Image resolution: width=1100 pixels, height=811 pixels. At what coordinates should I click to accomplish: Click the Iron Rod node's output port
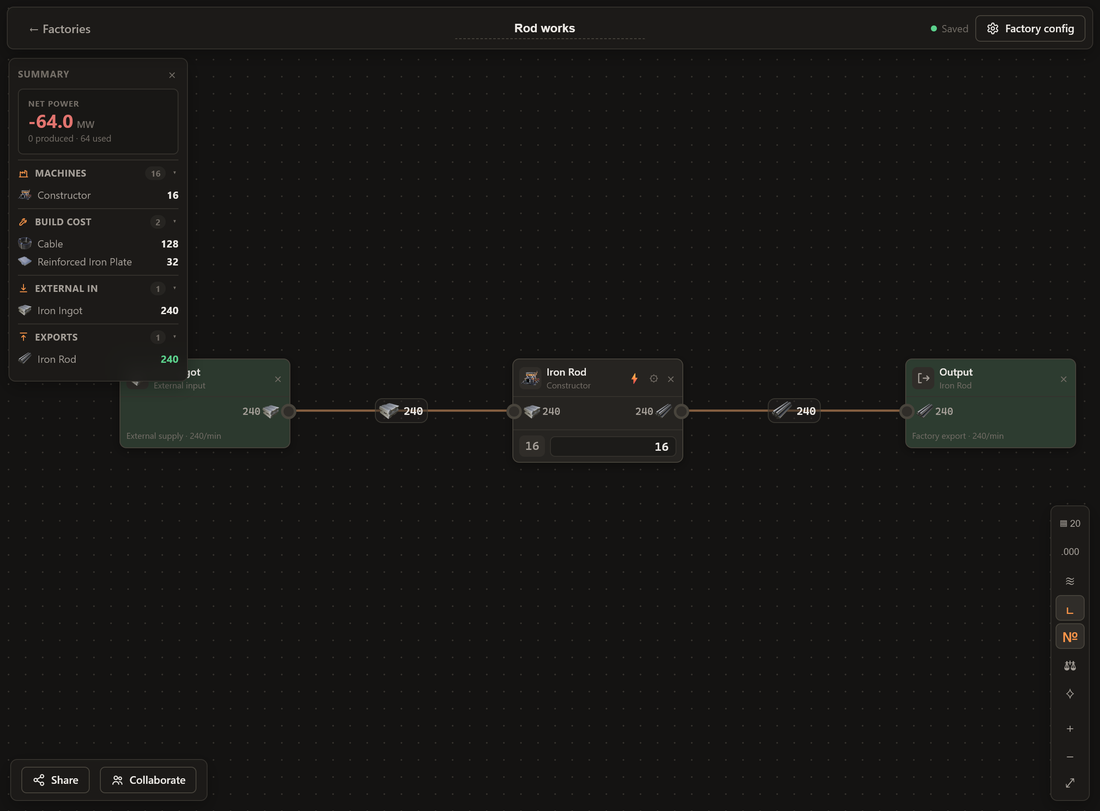(x=681, y=411)
